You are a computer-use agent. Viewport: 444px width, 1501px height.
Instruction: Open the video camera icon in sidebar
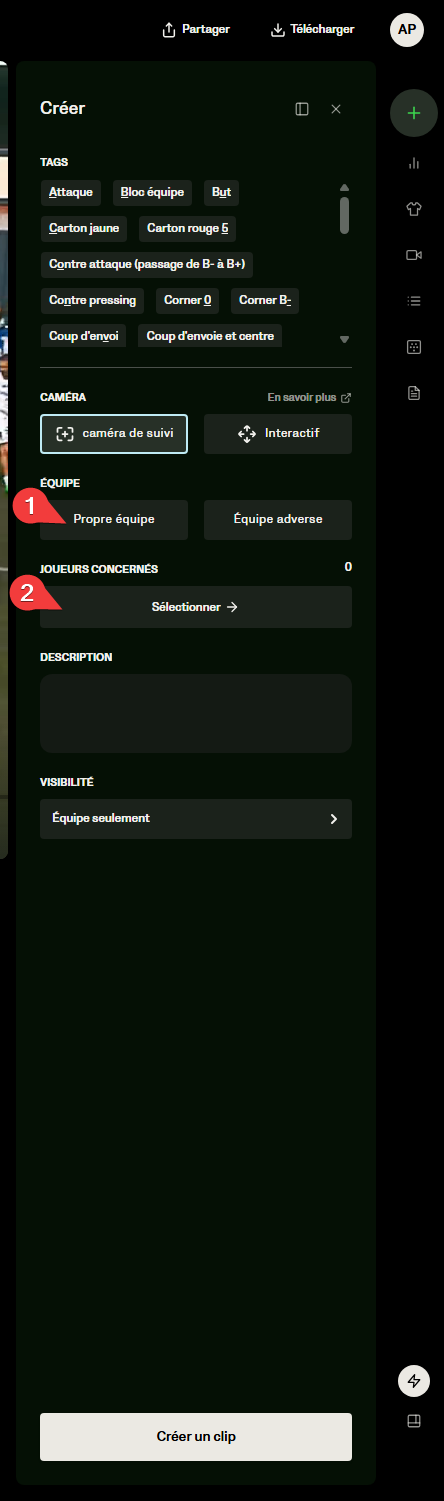pos(414,255)
